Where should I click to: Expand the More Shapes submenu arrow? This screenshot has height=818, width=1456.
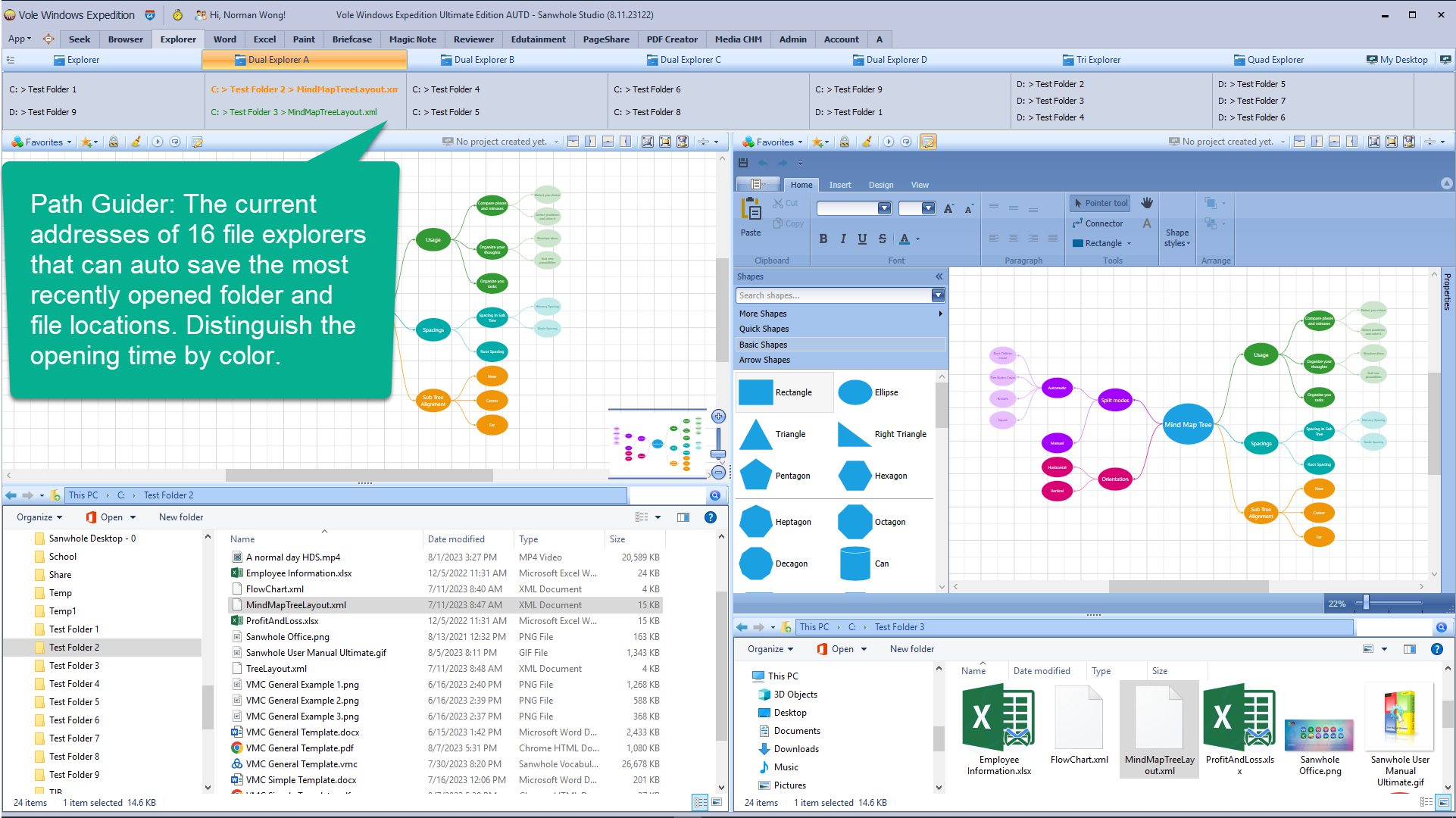(940, 314)
